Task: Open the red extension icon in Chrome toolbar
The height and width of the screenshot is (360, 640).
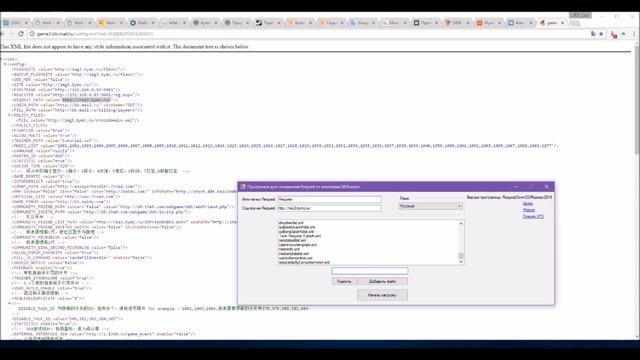Action: (614, 35)
